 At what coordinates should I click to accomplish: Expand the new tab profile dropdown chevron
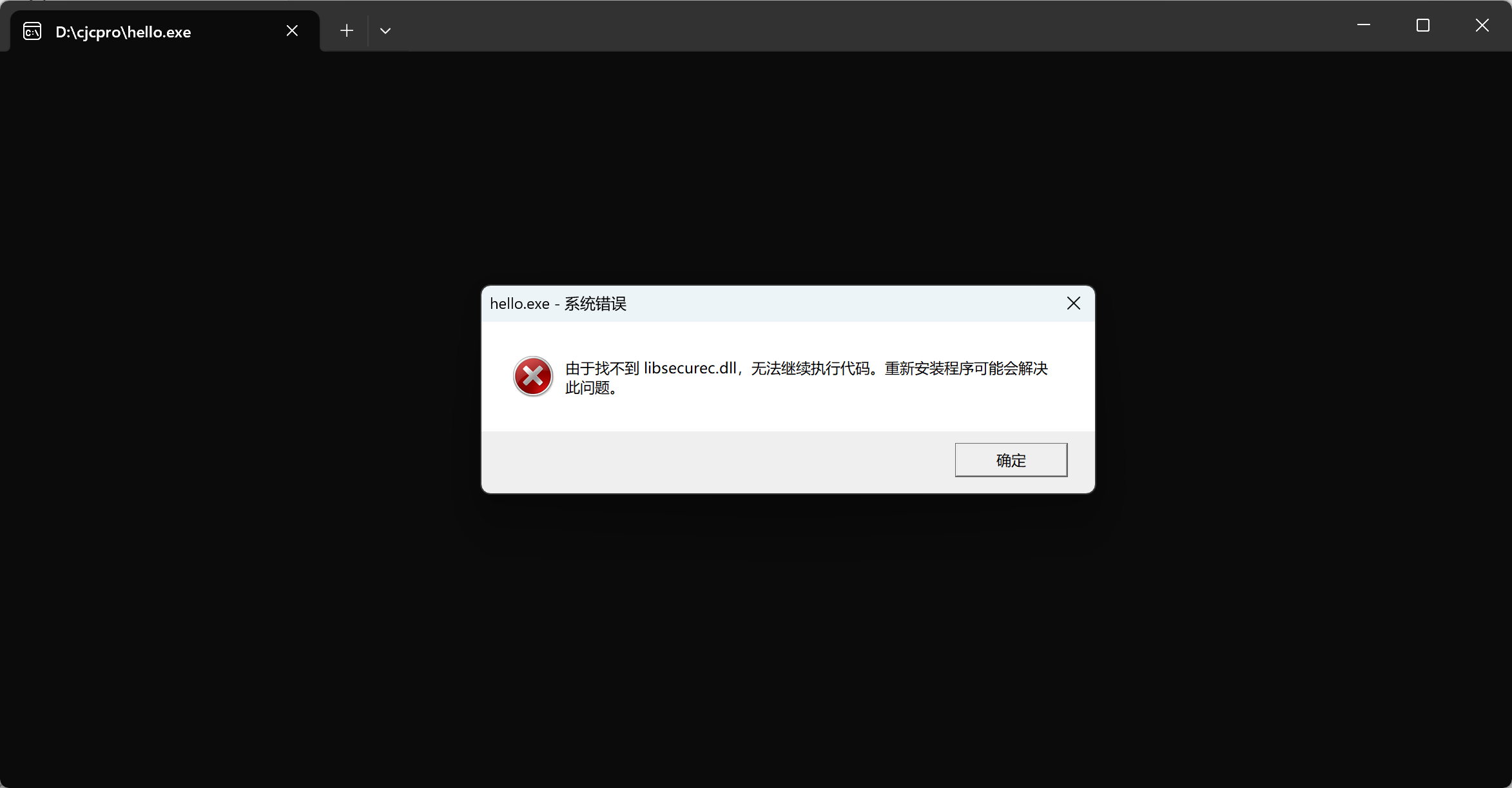(385, 31)
